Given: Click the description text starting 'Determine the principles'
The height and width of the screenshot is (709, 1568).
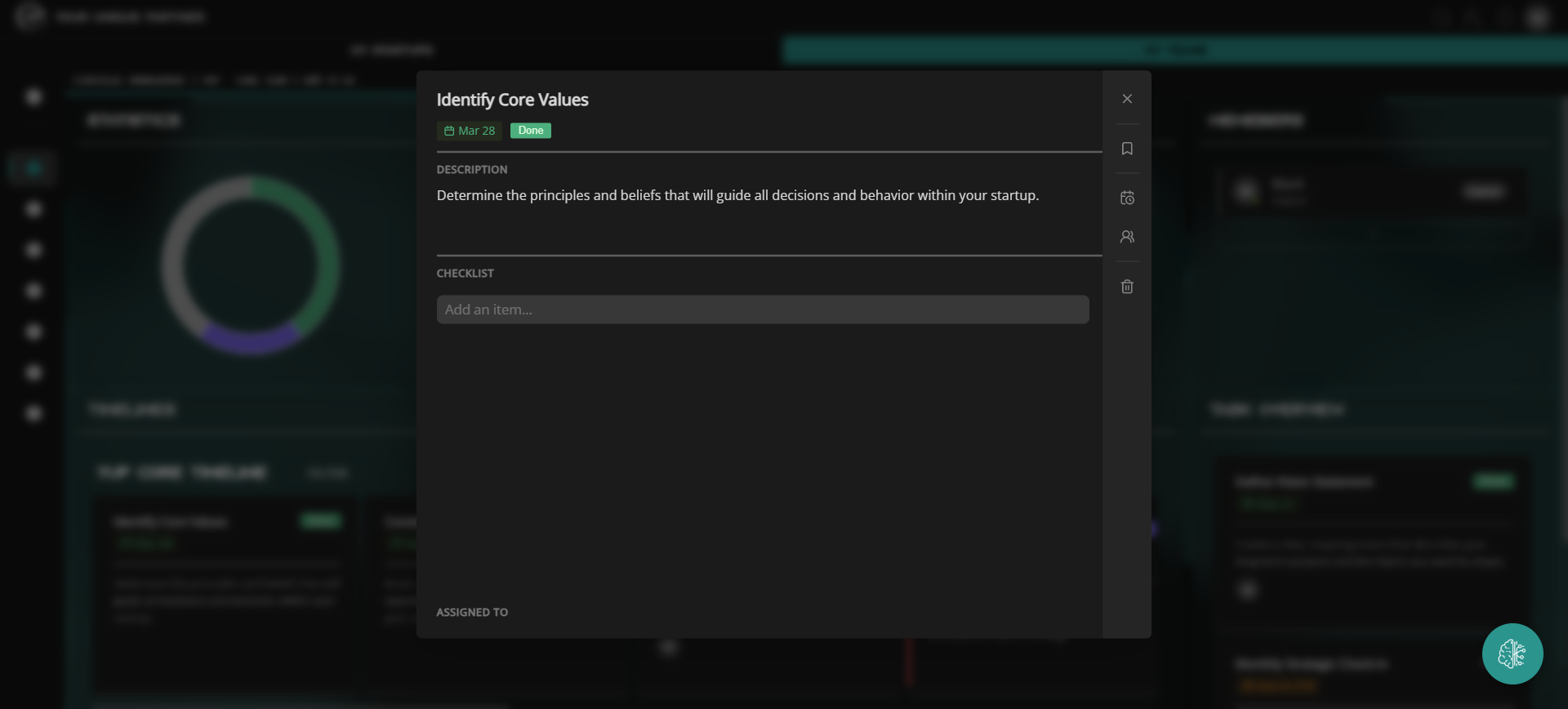Looking at the screenshot, I should click(737, 195).
